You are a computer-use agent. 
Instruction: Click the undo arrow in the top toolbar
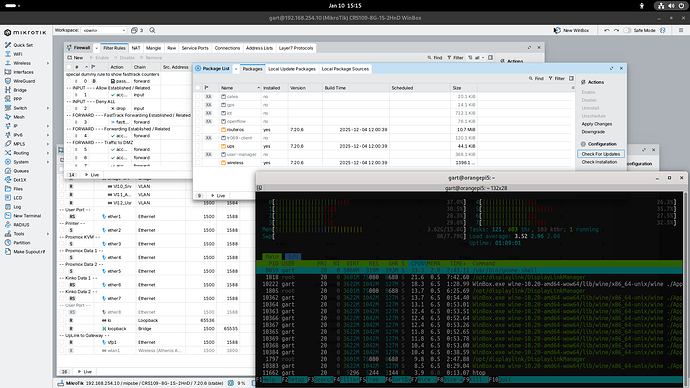(x=607, y=30)
